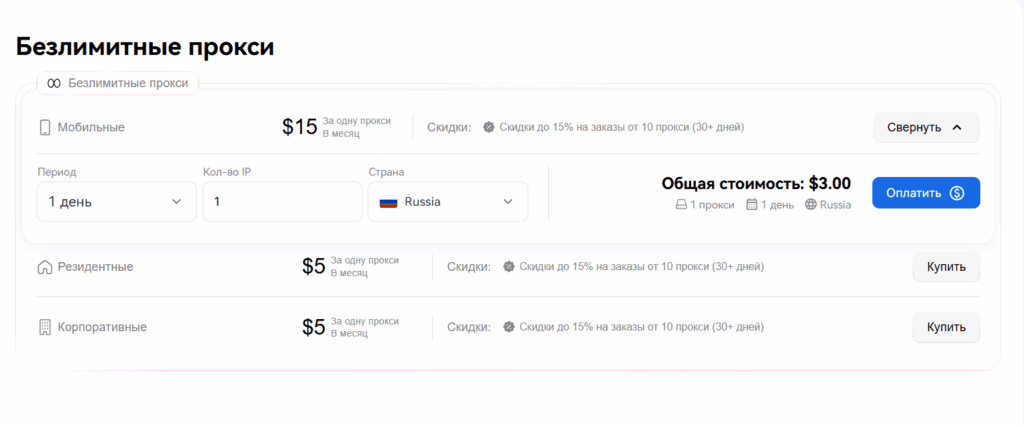Click Купить for Корпоративные proxies

tap(946, 327)
